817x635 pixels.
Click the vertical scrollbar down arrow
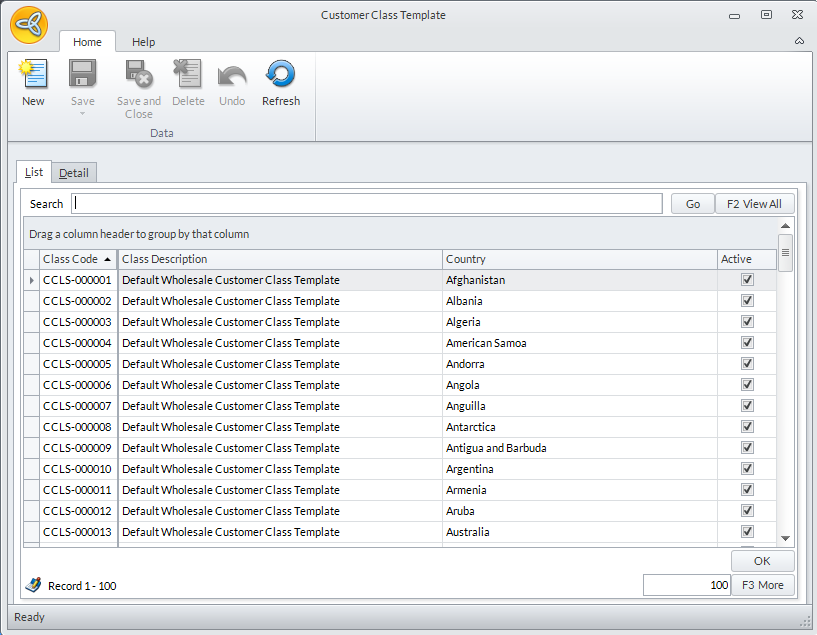785,538
